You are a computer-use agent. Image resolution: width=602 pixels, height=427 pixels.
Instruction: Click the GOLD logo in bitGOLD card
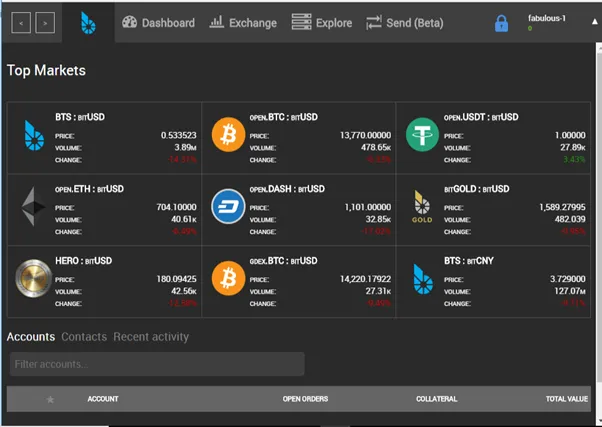(422, 207)
